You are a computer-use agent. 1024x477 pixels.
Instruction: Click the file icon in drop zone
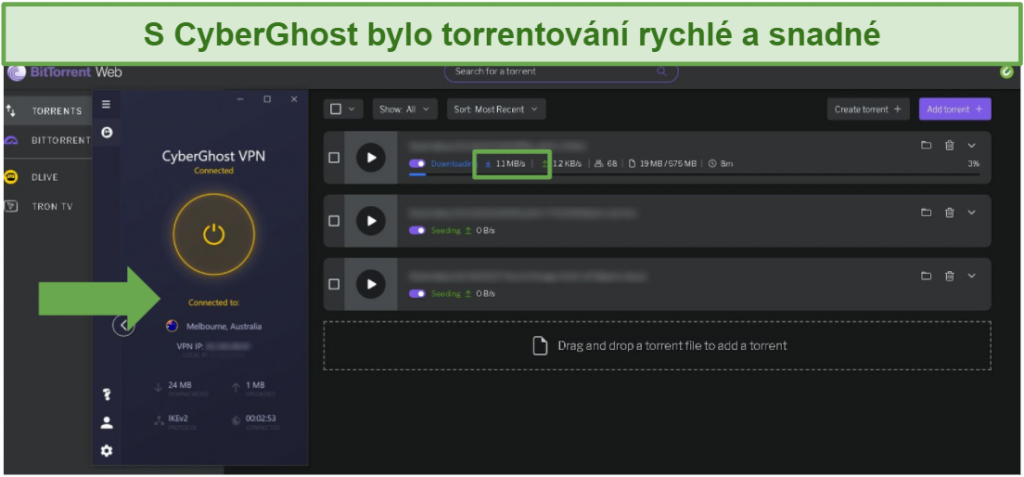click(x=539, y=346)
